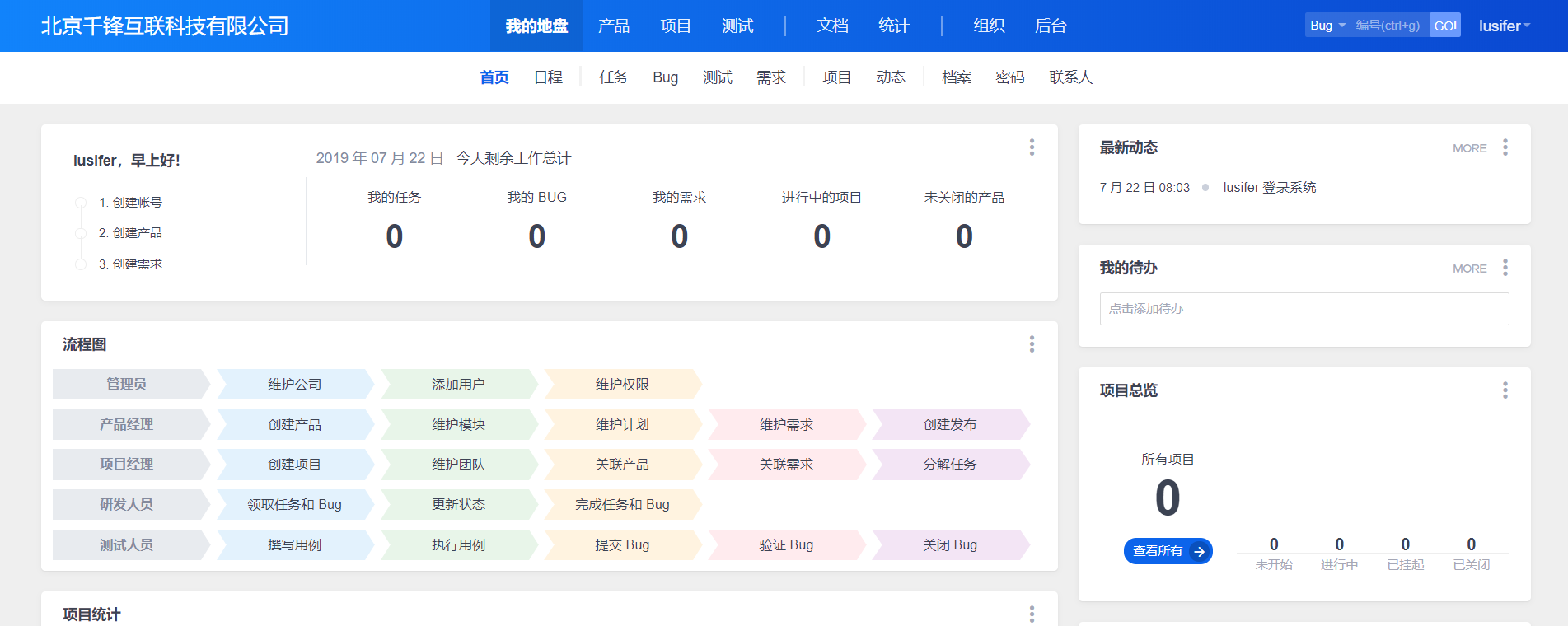
Task: Open the 项目统计 panel three-dot menu
Action: pyautogui.click(x=1031, y=614)
